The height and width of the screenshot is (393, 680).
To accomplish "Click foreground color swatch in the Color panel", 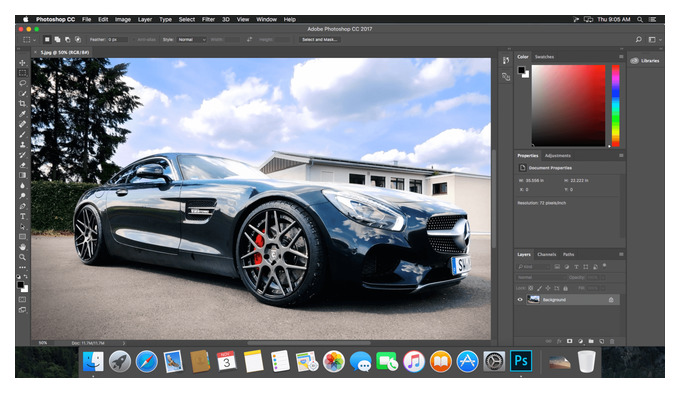I will pyautogui.click(x=521, y=70).
